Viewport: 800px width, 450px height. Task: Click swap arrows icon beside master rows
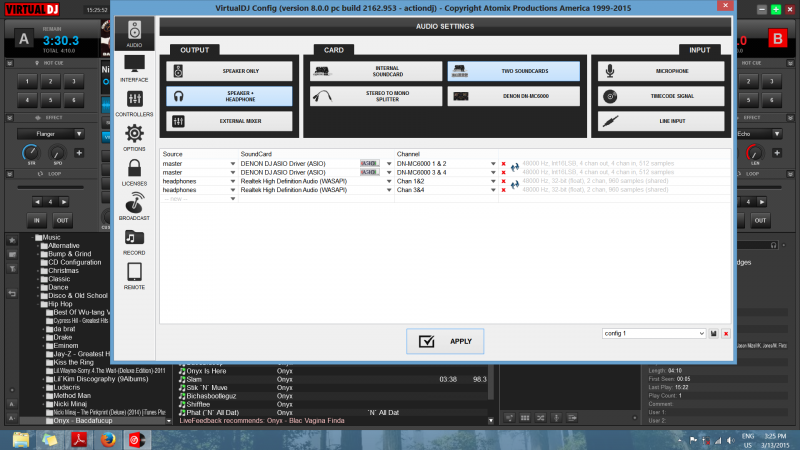click(515, 167)
